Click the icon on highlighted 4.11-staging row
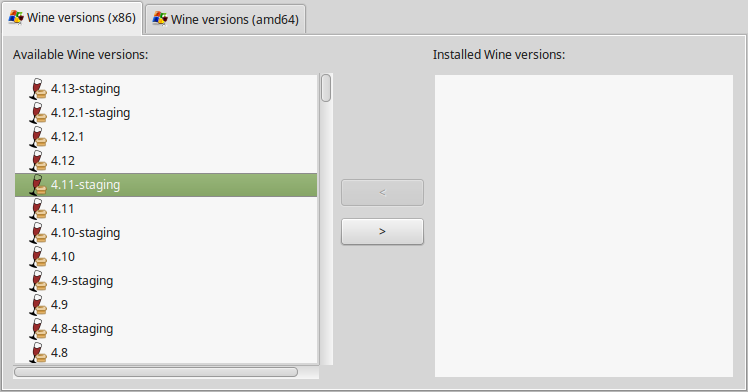The image size is (748, 392). click(38, 185)
